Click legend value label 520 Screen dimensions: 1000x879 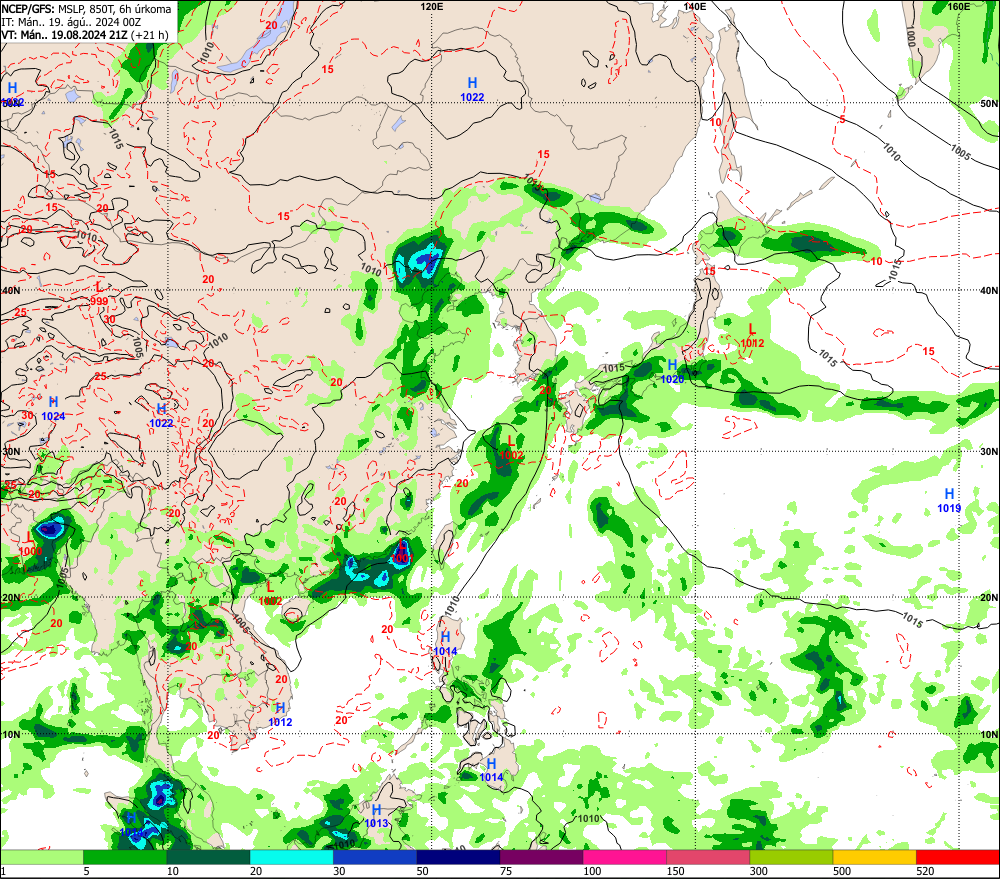(x=925, y=871)
